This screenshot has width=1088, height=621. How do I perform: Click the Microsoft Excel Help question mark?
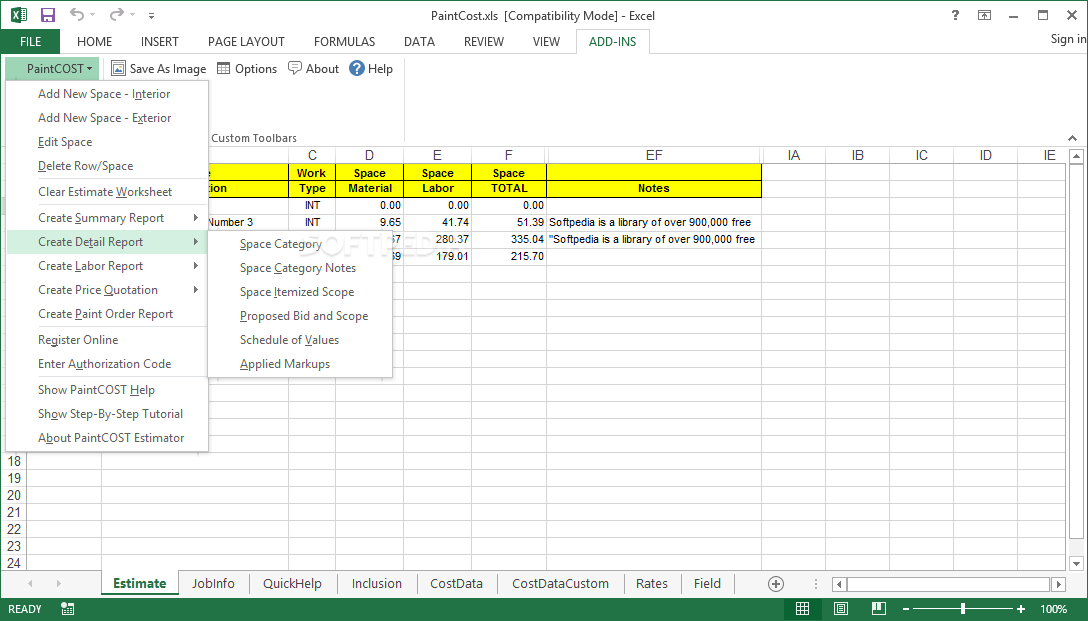click(x=955, y=15)
